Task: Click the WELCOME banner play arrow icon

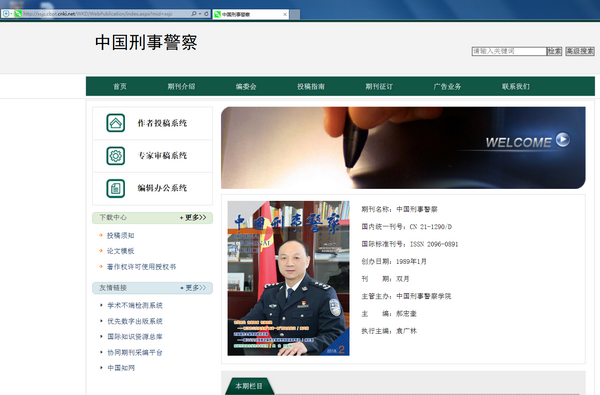Action: coord(562,139)
